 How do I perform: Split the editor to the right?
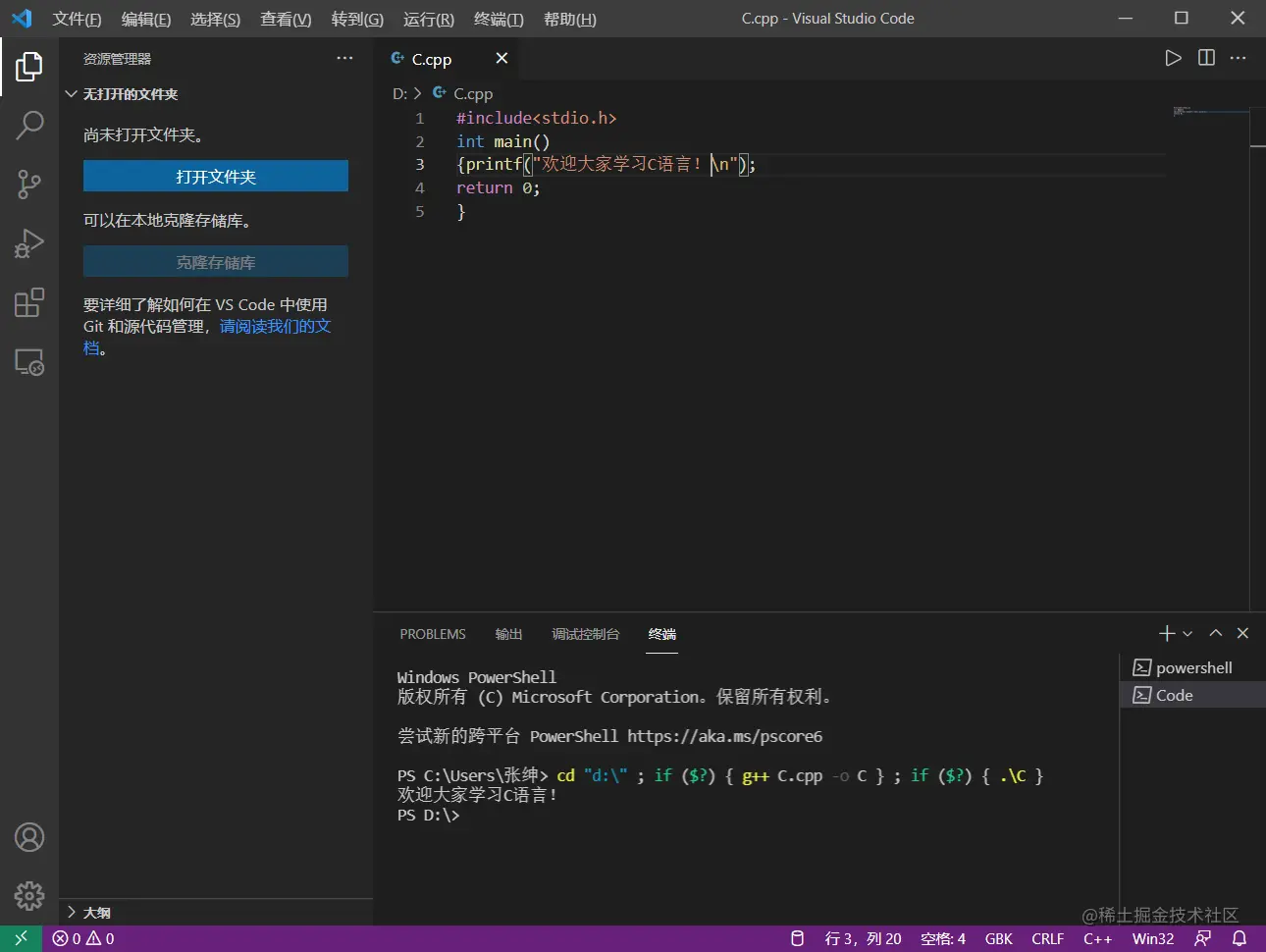pyautogui.click(x=1206, y=58)
